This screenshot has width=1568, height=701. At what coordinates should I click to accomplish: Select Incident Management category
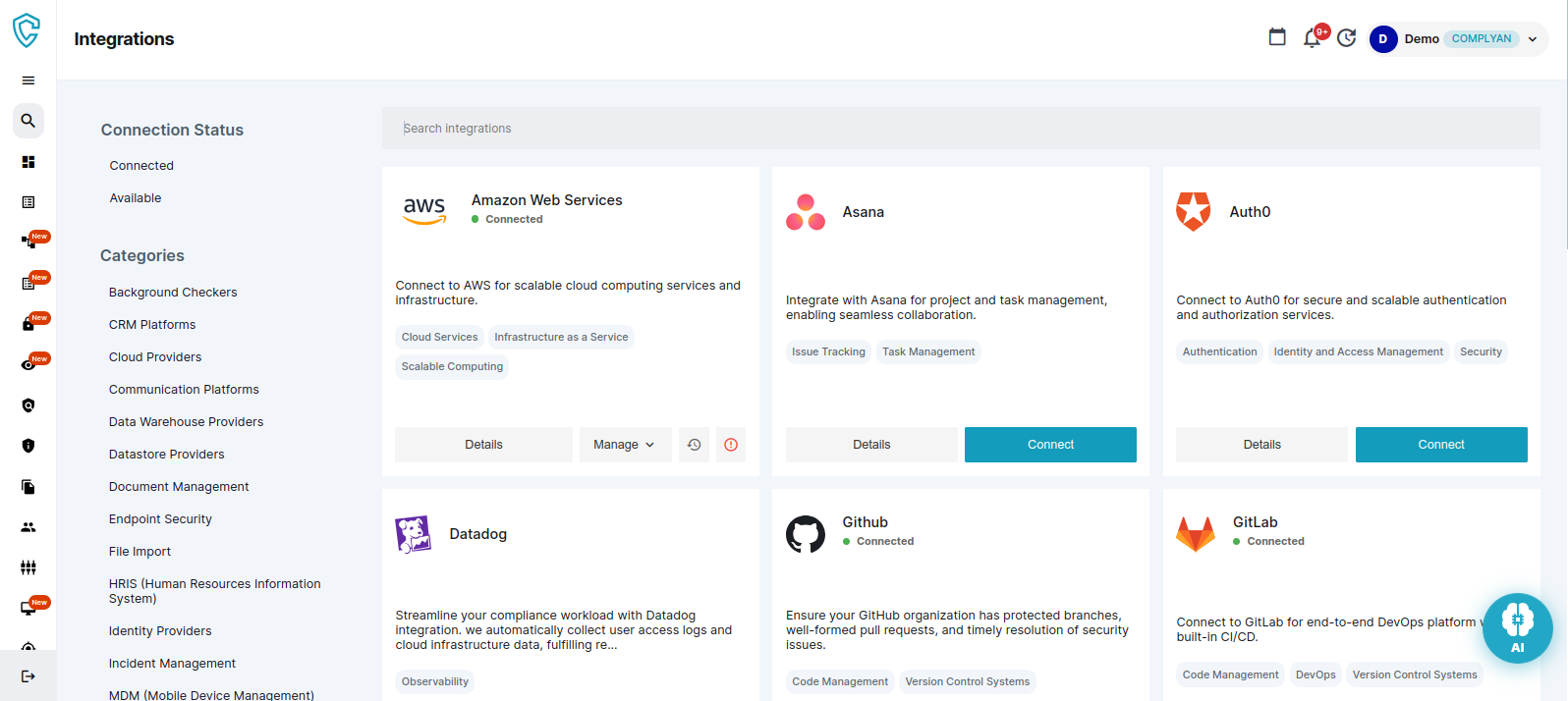pyautogui.click(x=172, y=664)
